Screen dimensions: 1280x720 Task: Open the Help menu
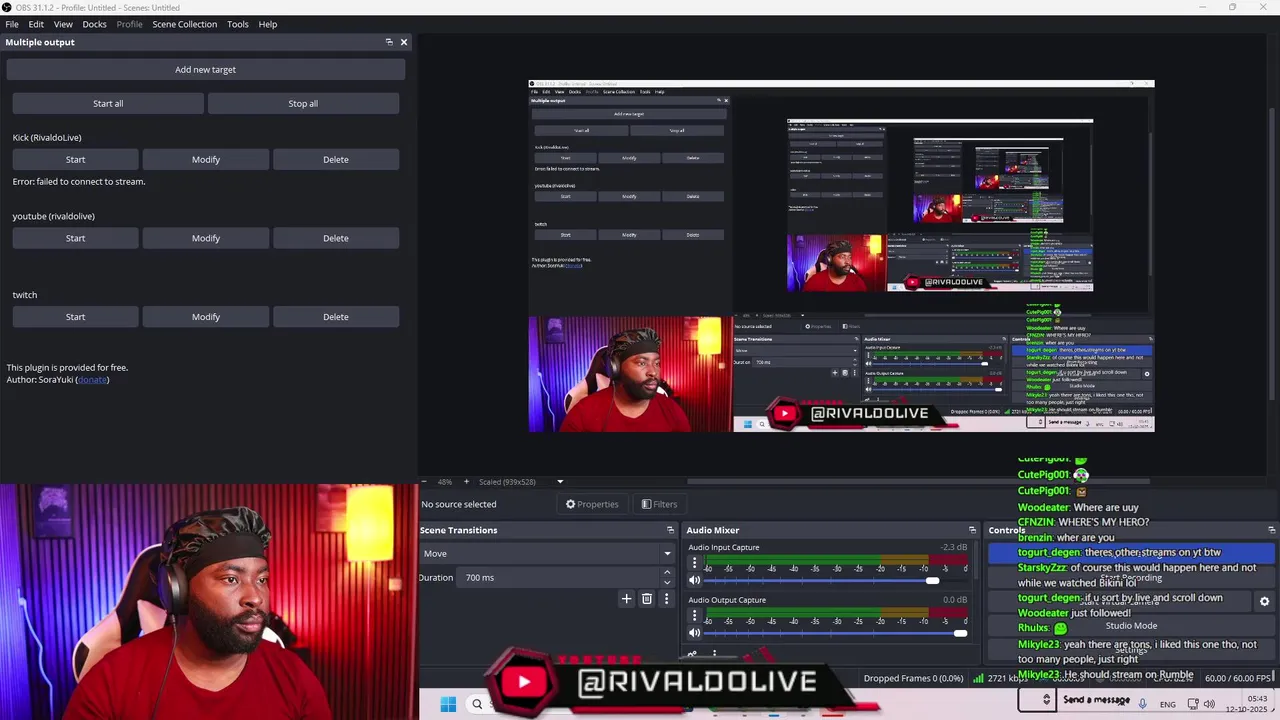(x=268, y=24)
